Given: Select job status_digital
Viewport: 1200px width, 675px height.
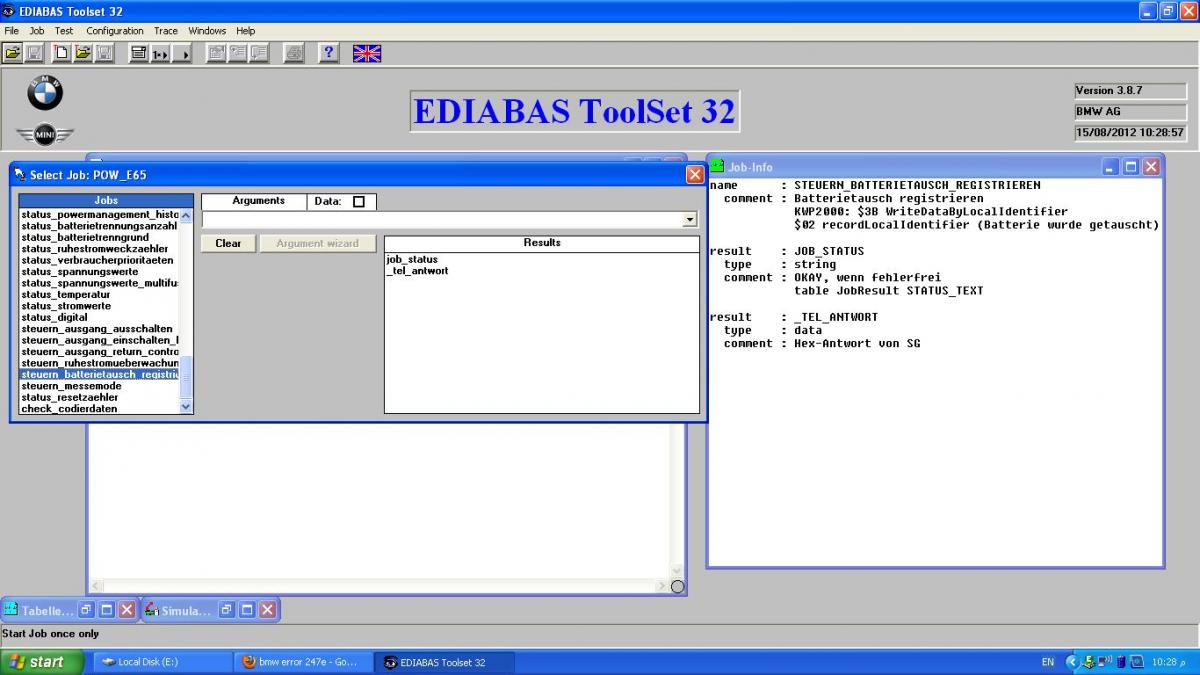Looking at the screenshot, I should [54, 317].
